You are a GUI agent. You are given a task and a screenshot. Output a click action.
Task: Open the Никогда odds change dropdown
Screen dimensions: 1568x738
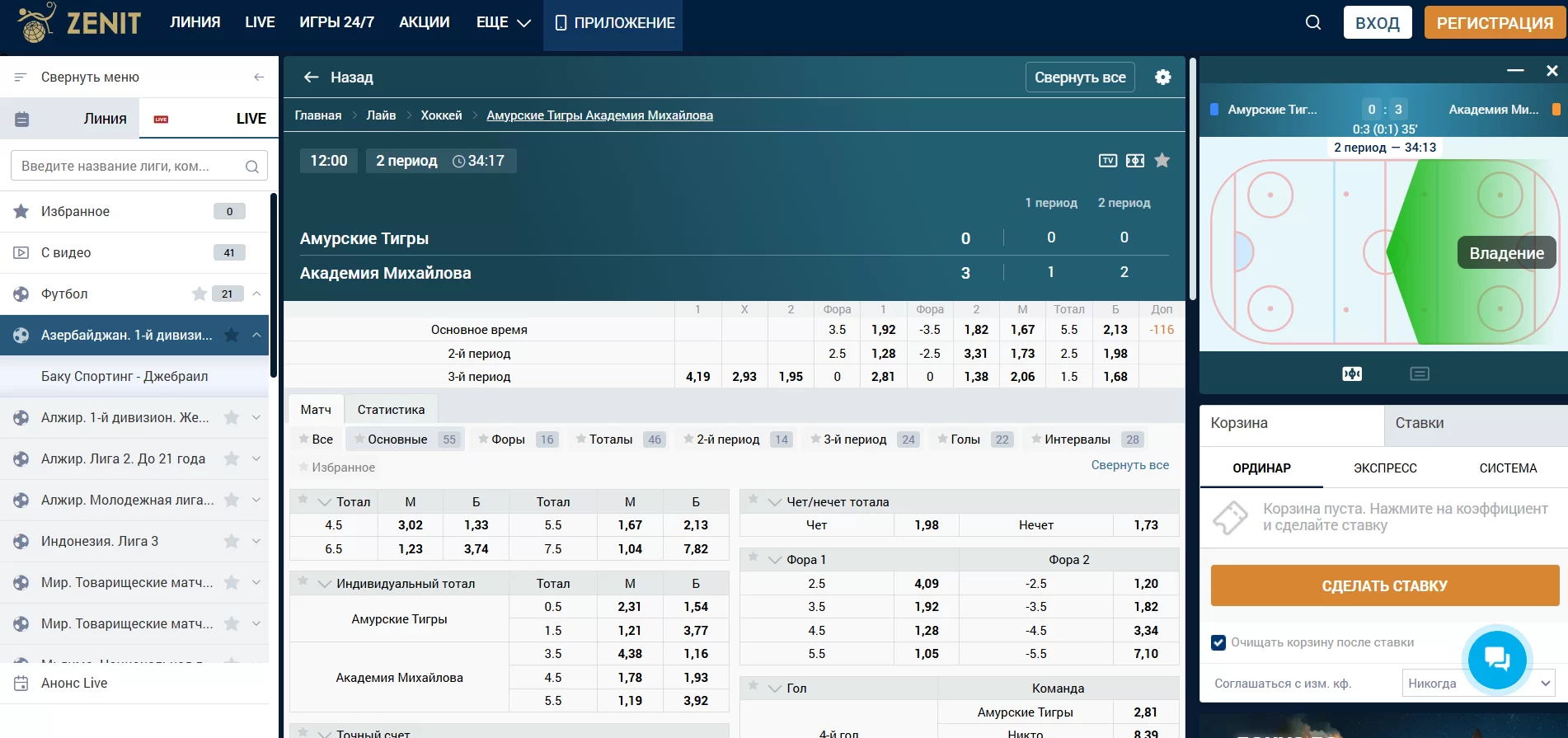point(1478,683)
